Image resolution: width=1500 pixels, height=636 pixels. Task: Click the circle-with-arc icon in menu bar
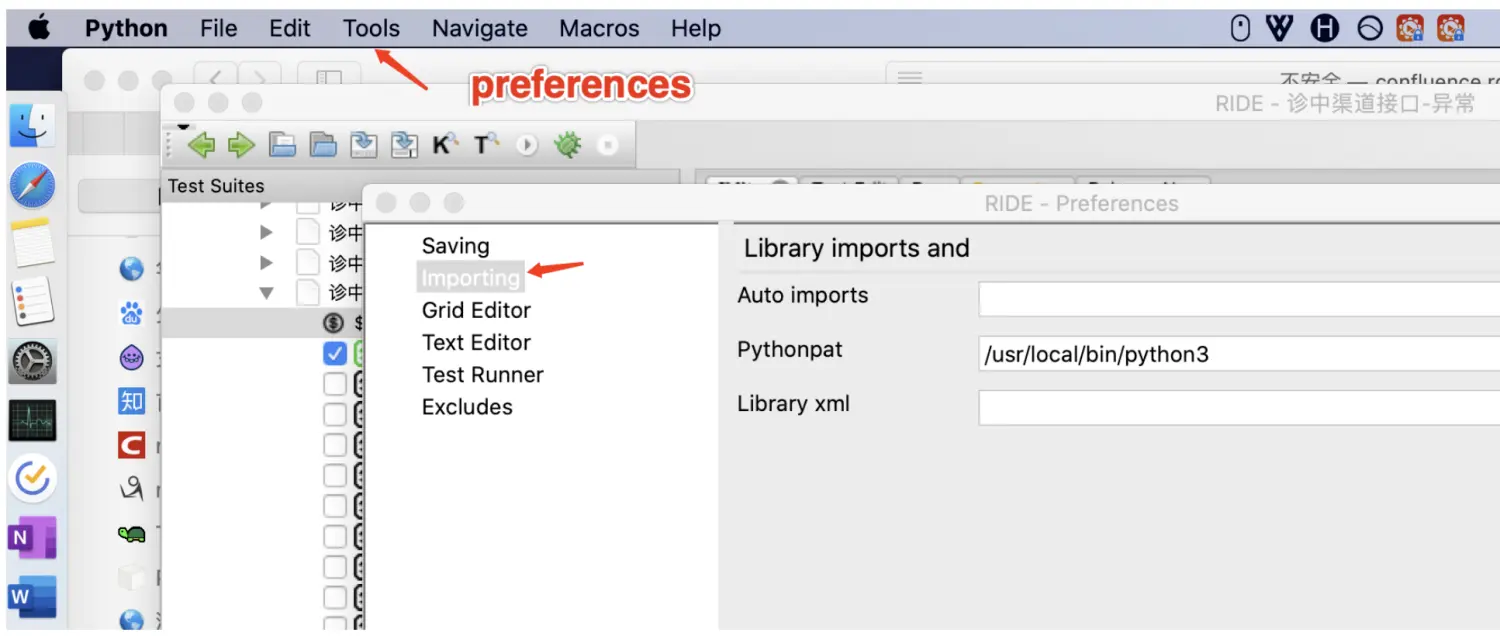(x=1369, y=29)
